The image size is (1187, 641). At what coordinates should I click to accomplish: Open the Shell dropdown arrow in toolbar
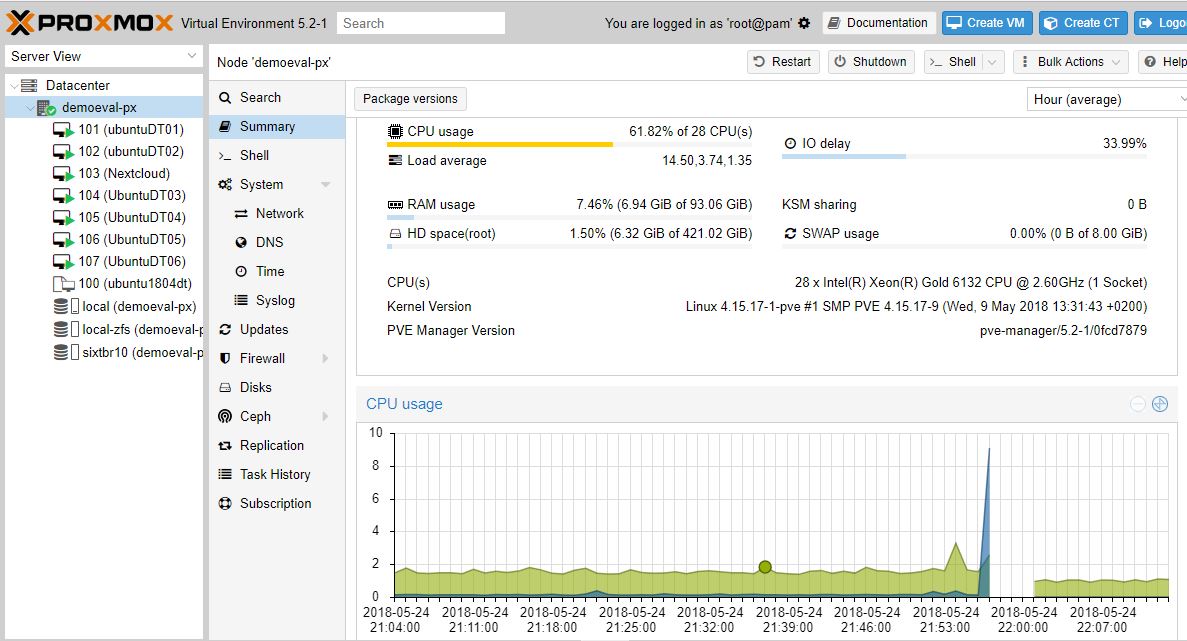point(992,62)
